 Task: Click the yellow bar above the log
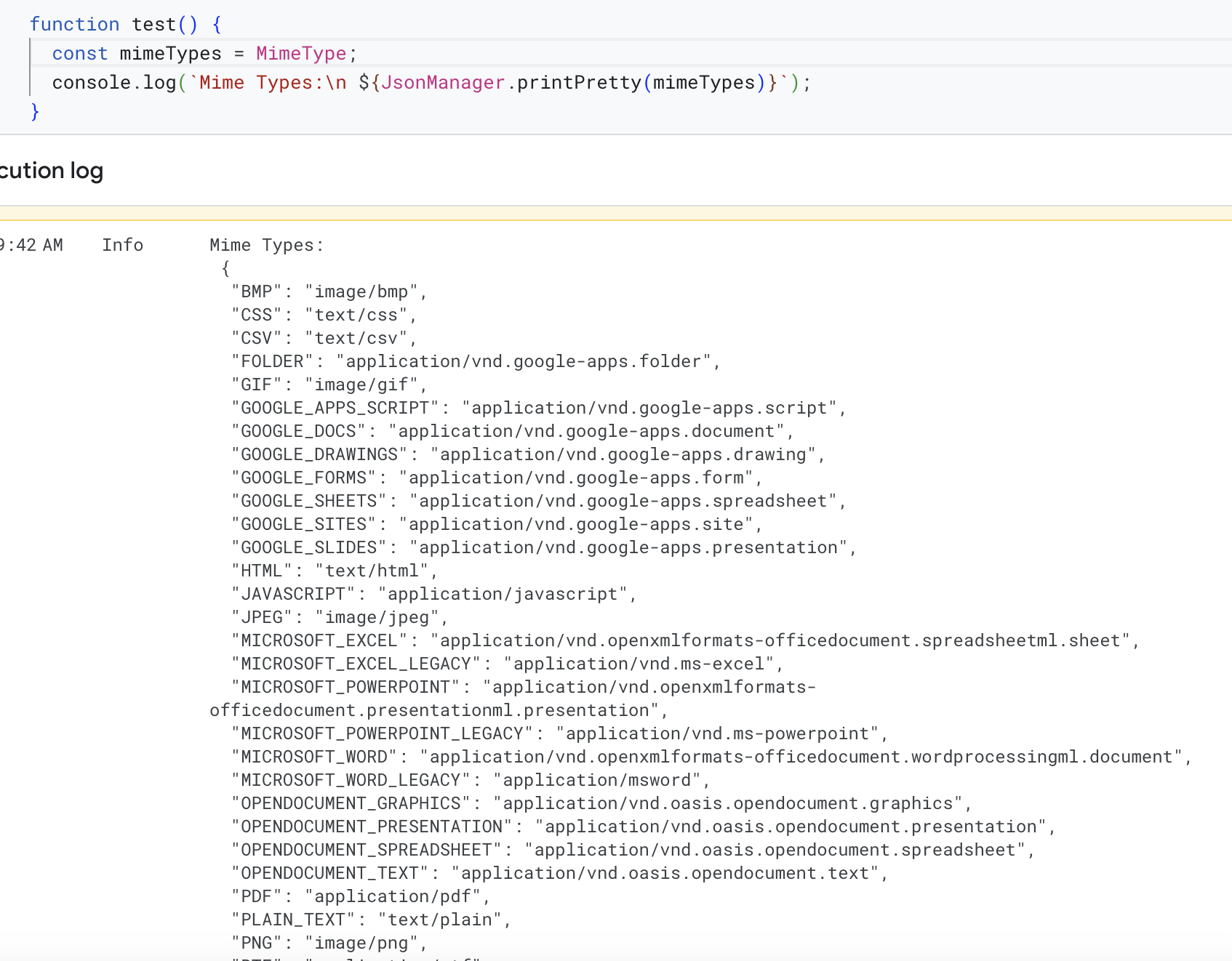click(x=615, y=213)
